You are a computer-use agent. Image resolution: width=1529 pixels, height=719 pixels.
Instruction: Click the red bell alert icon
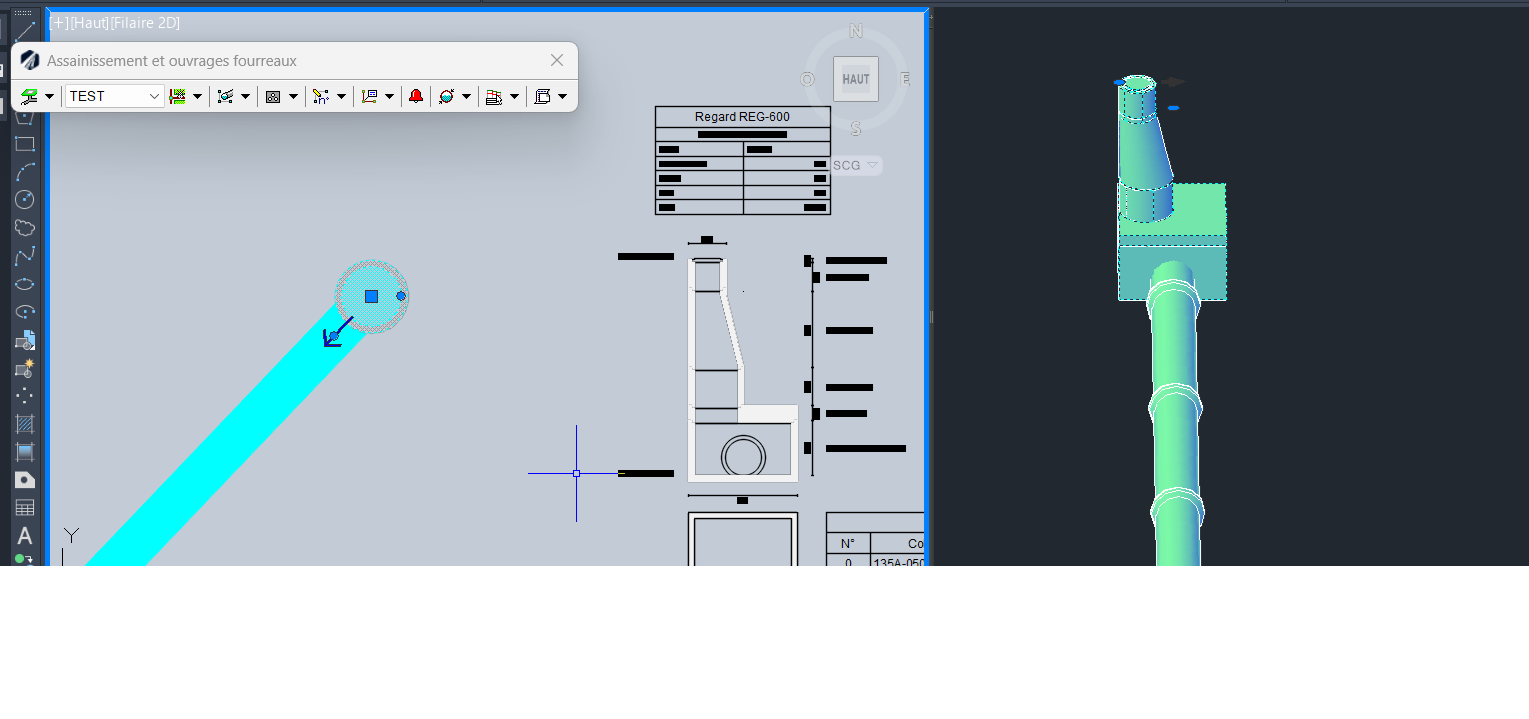416,96
